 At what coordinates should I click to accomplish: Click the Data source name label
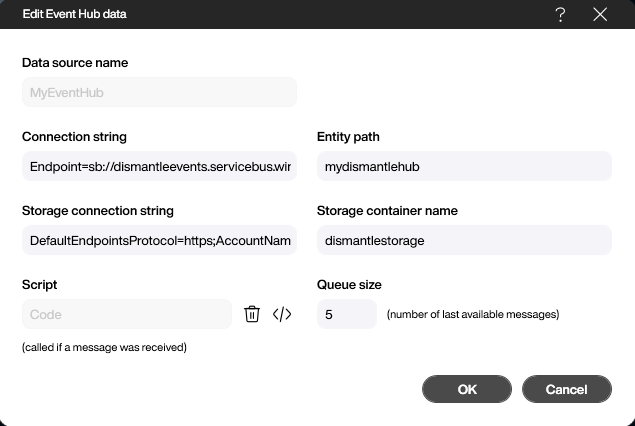pos(75,63)
